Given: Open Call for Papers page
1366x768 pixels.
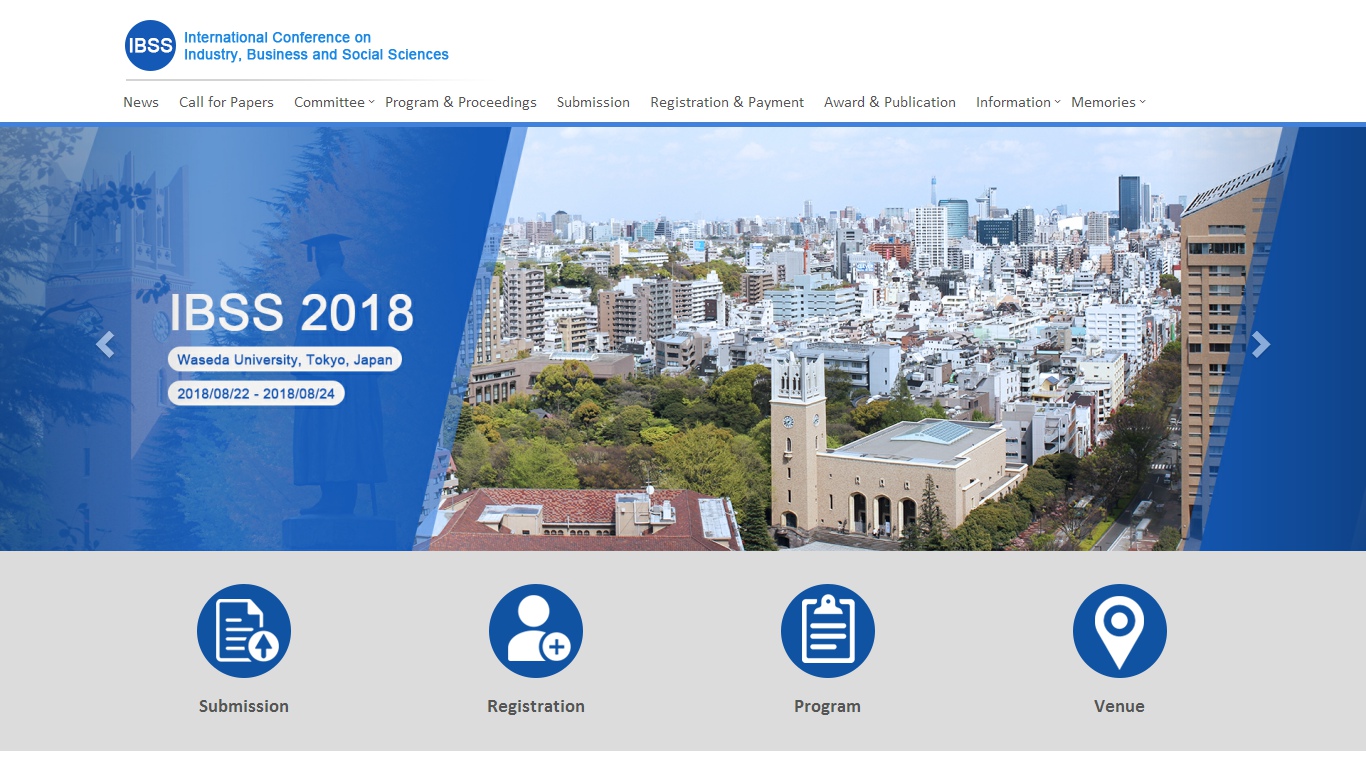Looking at the screenshot, I should [226, 102].
